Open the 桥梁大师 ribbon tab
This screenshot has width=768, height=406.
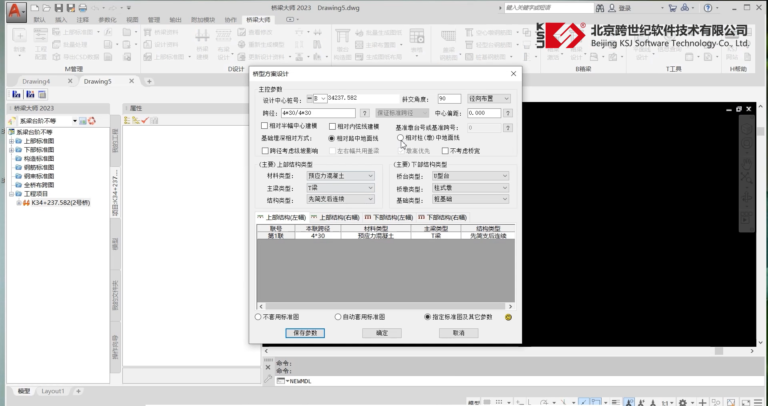pyautogui.click(x=258, y=20)
